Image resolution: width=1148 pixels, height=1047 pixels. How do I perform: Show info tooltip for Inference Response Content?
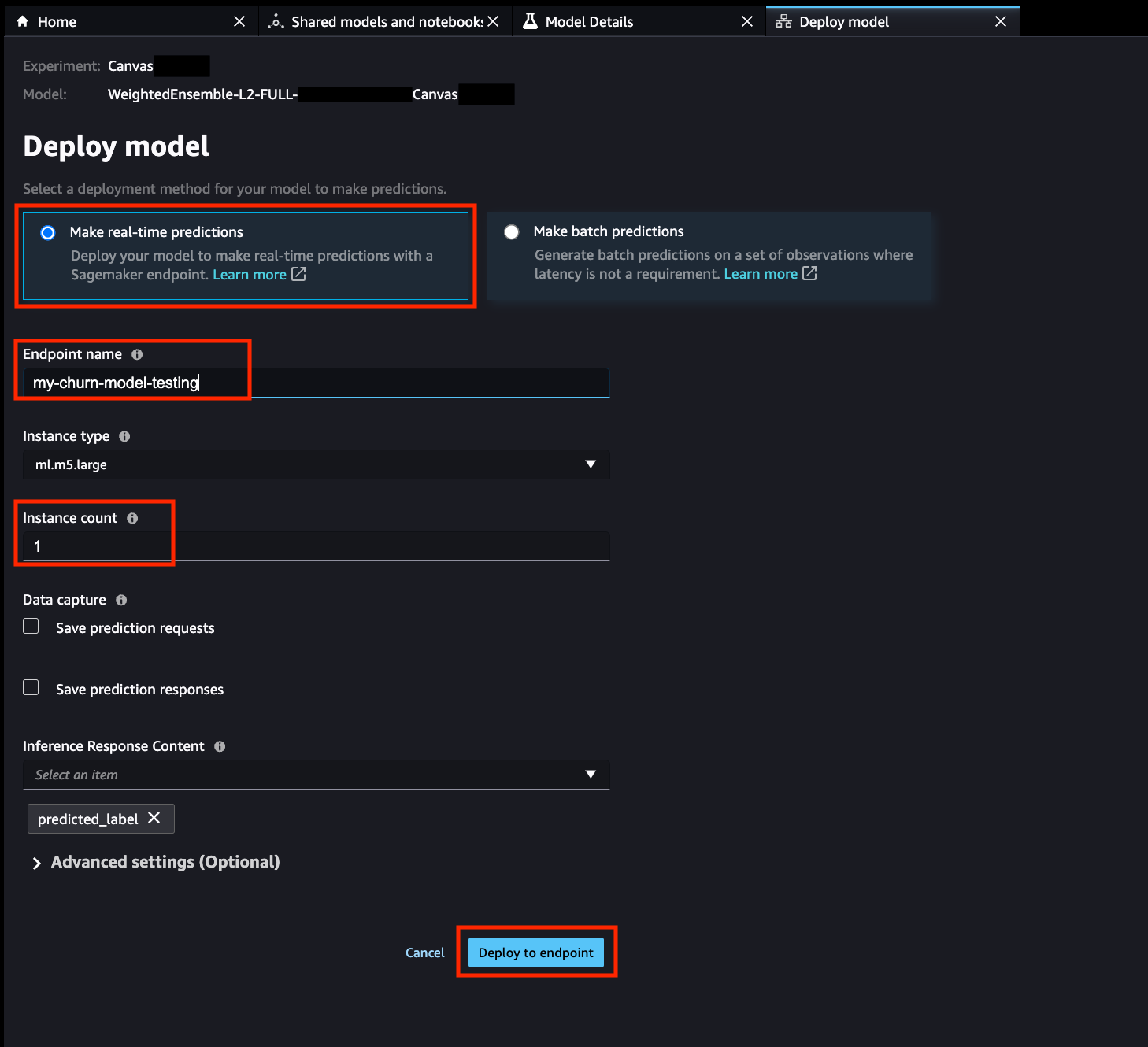[x=220, y=746]
